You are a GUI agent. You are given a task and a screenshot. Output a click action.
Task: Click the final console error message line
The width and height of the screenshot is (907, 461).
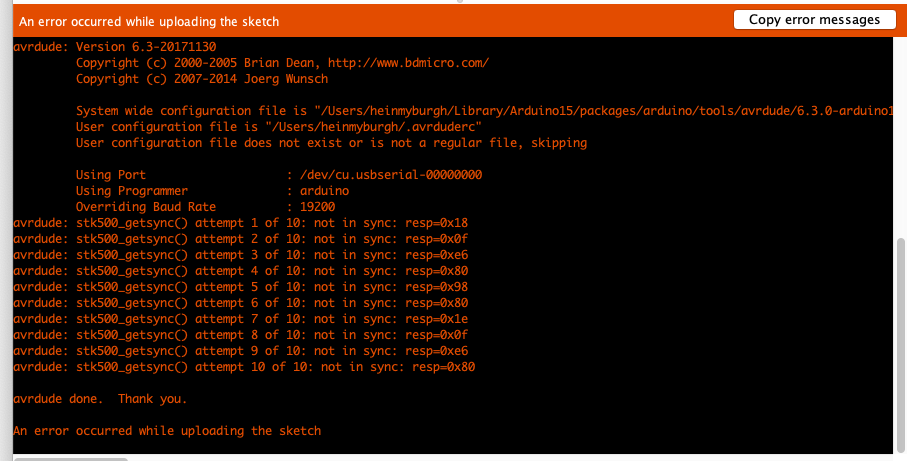pos(167,431)
